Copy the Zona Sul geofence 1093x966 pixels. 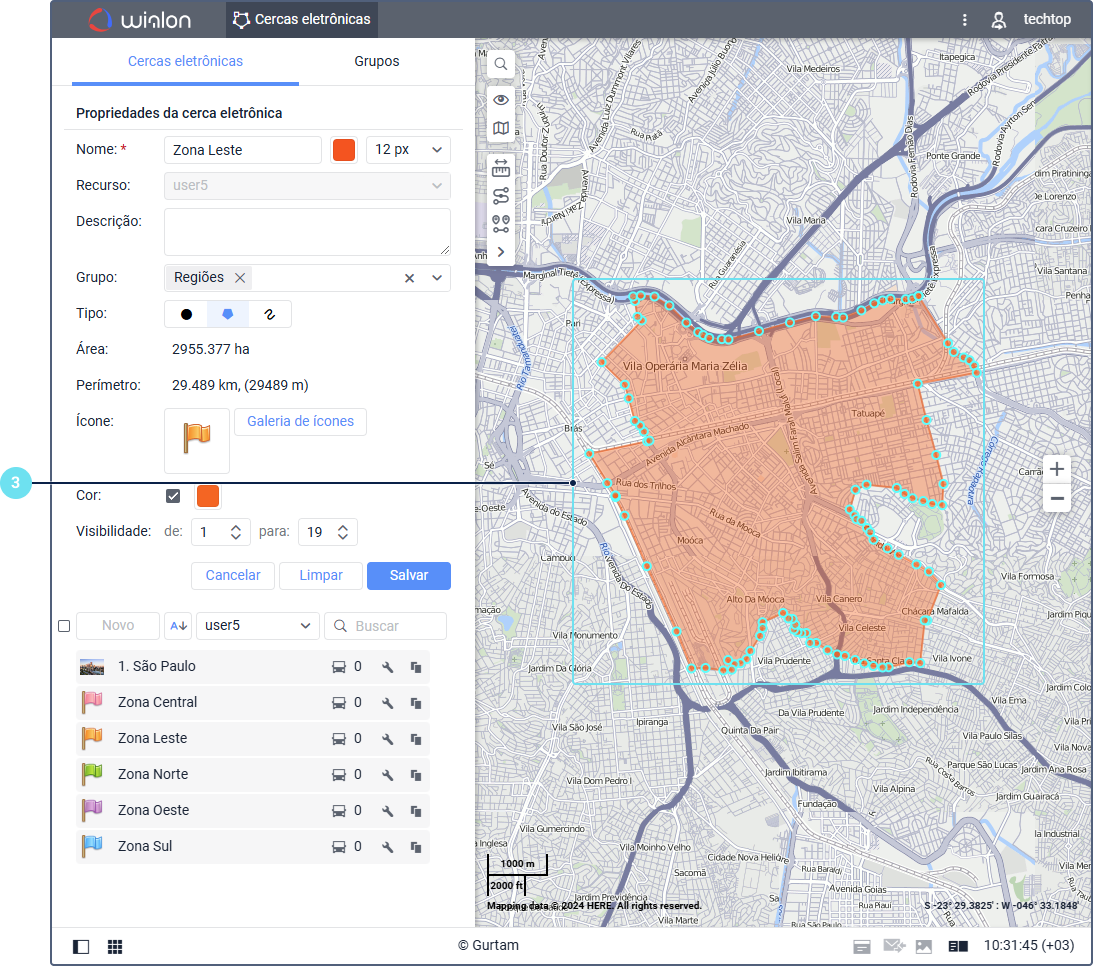(x=415, y=847)
